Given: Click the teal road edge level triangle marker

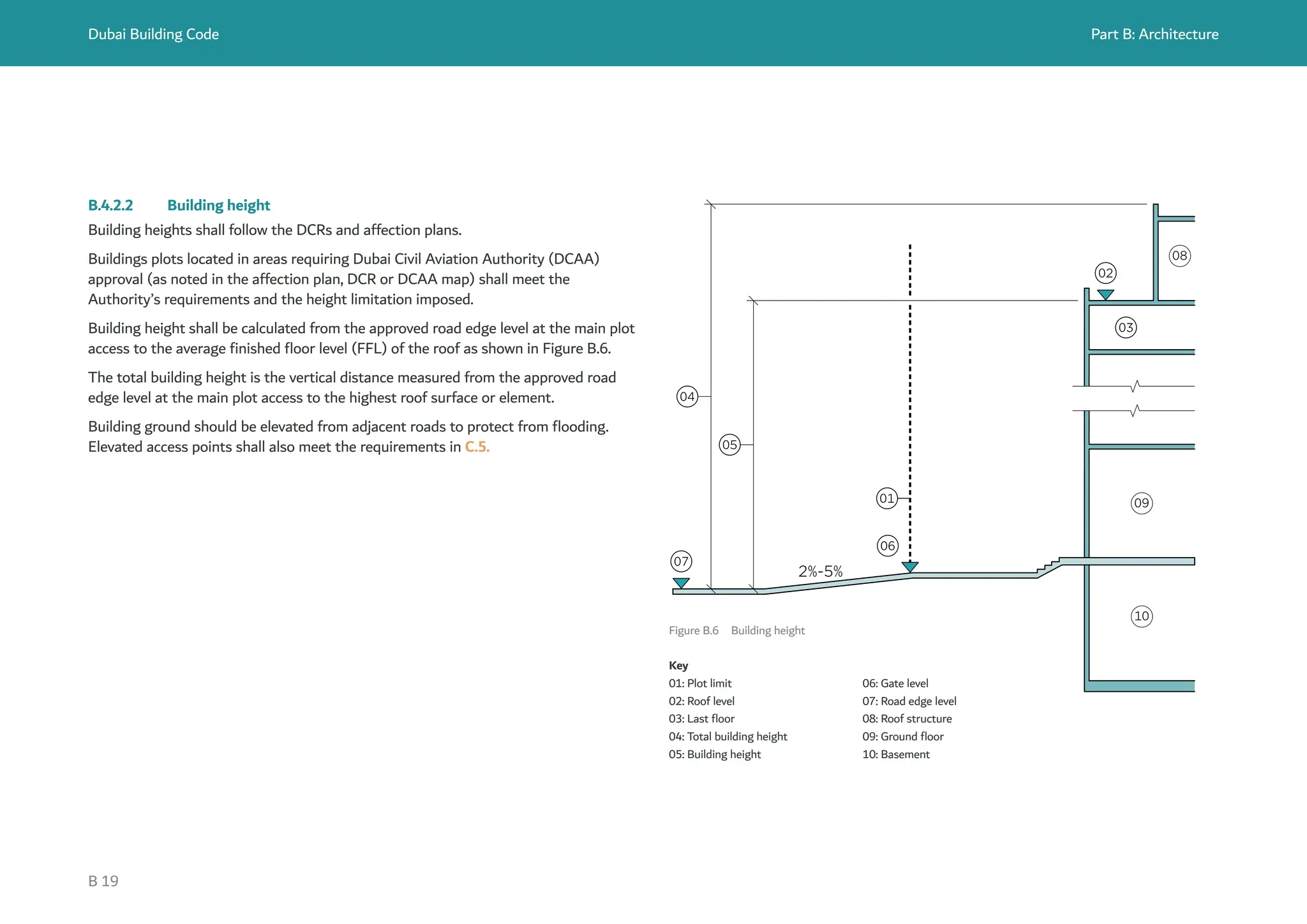Looking at the screenshot, I should [681, 583].
